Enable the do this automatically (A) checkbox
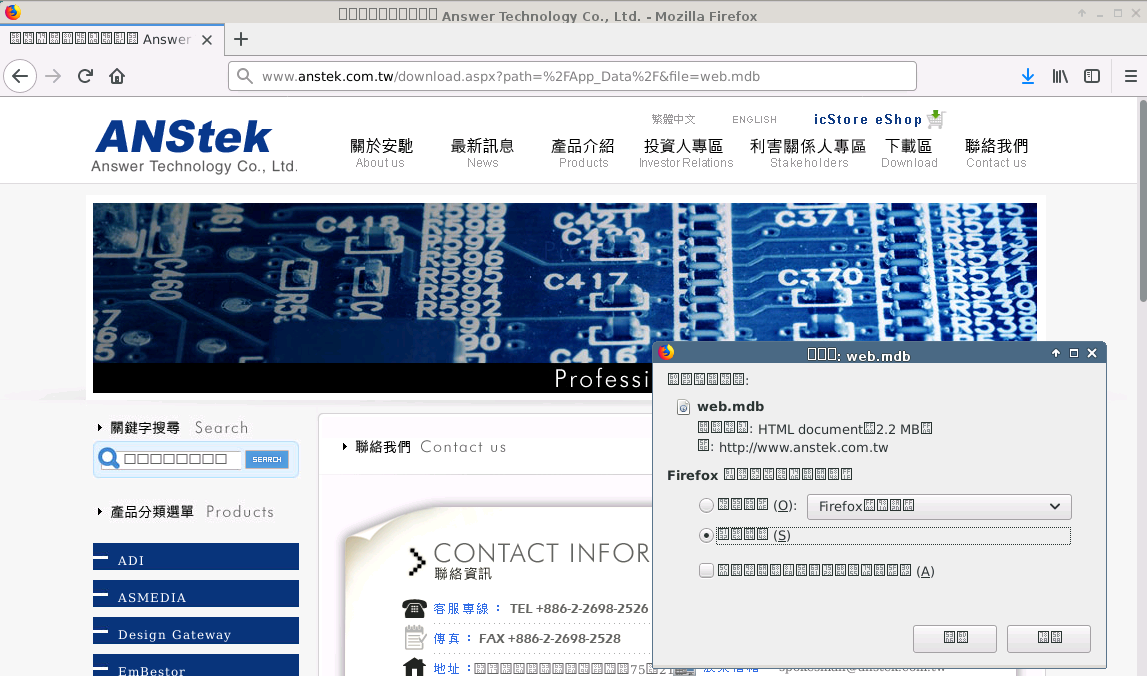 (x=706, y=571)
